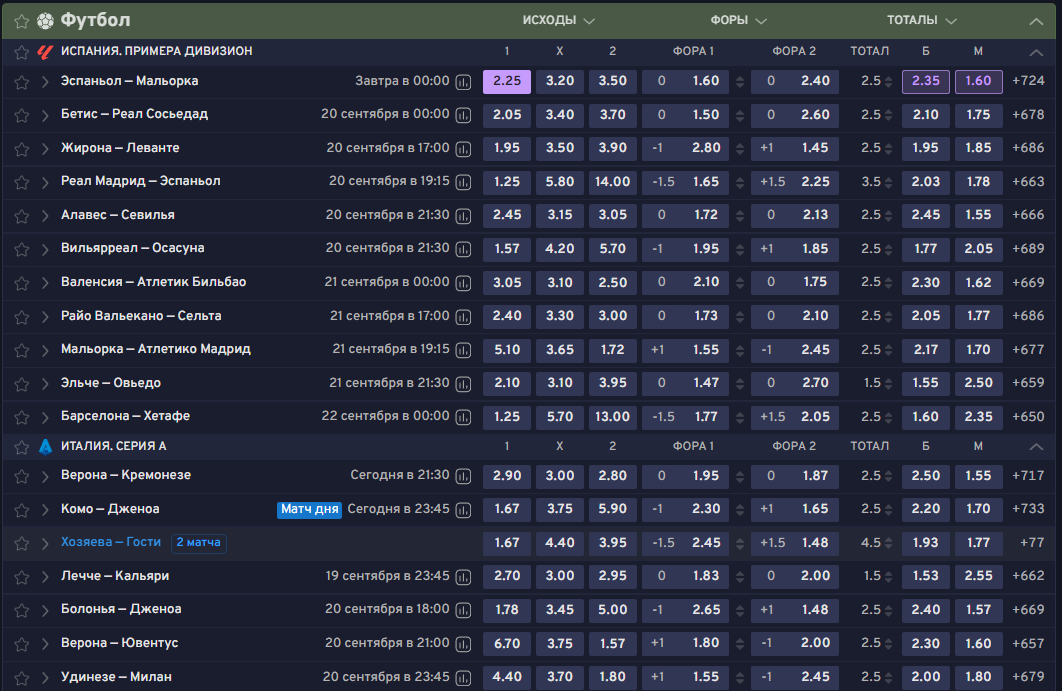Open statistics icon for Удинезе – Милан
Screen dimensions: 1062x691
463,678
